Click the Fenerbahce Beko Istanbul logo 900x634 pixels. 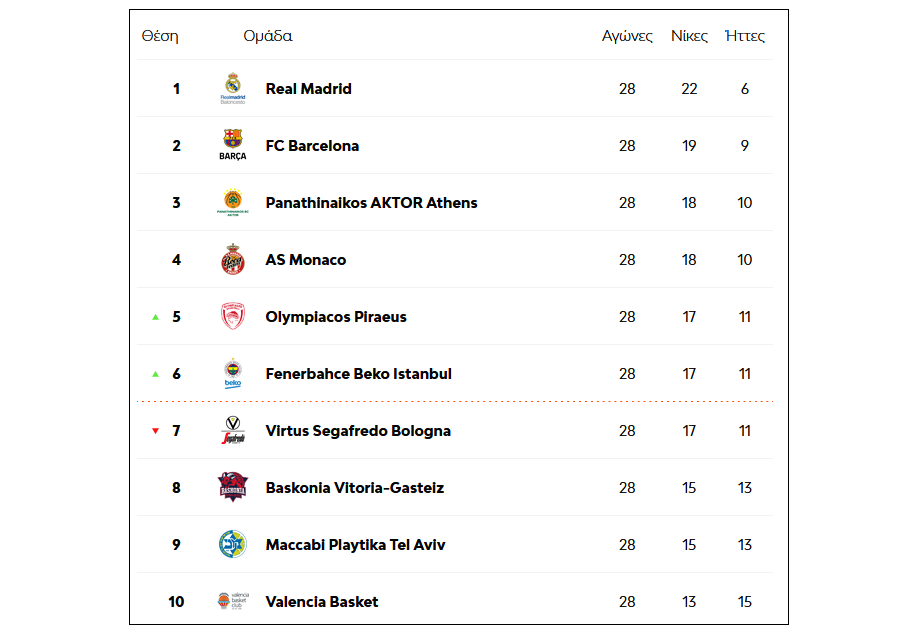(232, 374)
